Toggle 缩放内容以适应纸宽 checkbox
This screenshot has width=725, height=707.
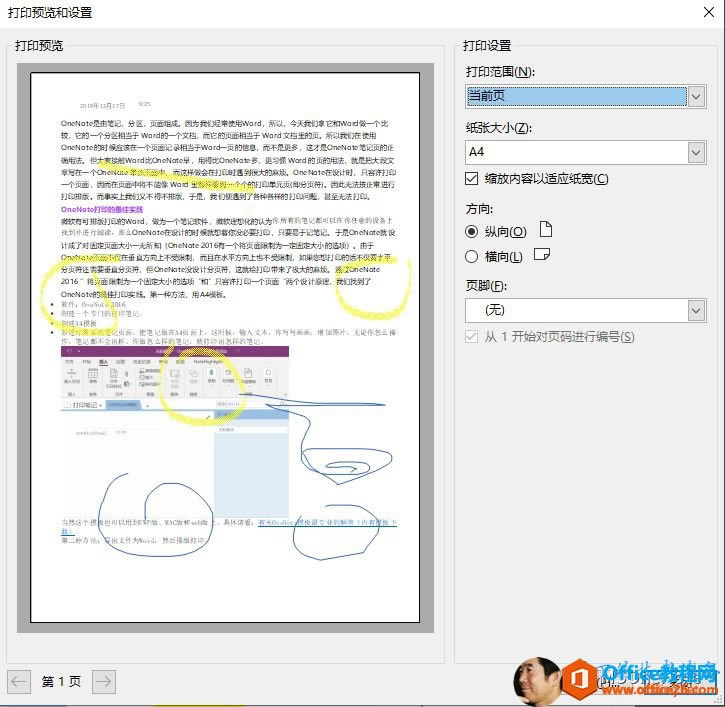pos(472,178)
